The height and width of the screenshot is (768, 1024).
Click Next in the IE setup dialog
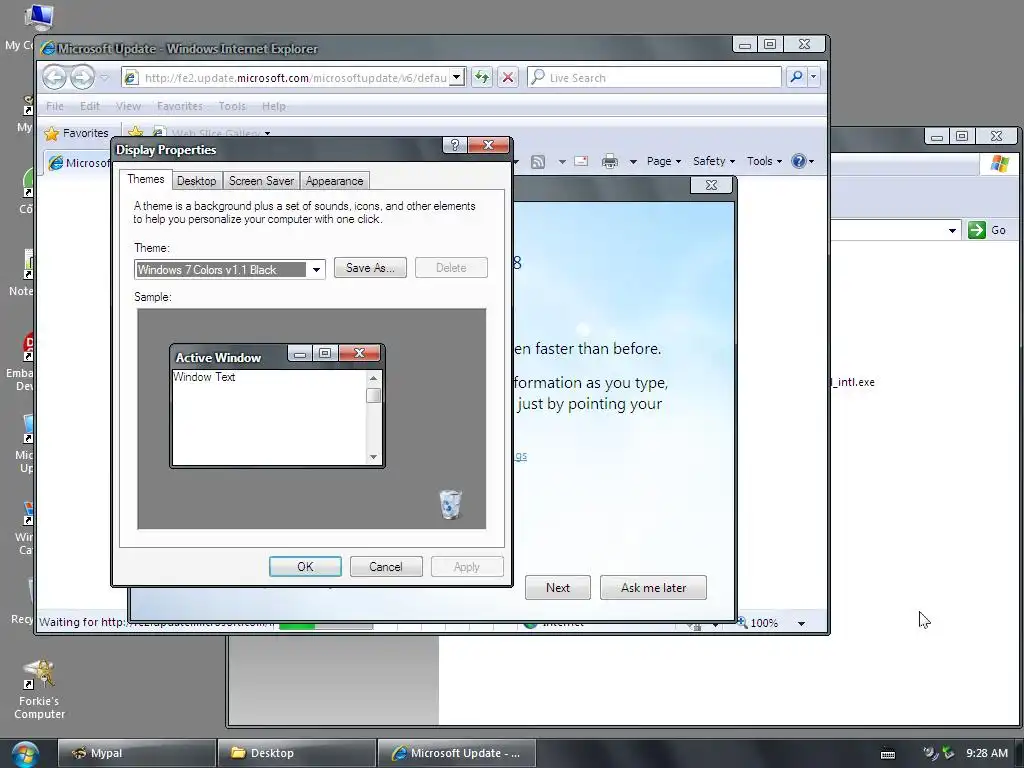[558, 588]
